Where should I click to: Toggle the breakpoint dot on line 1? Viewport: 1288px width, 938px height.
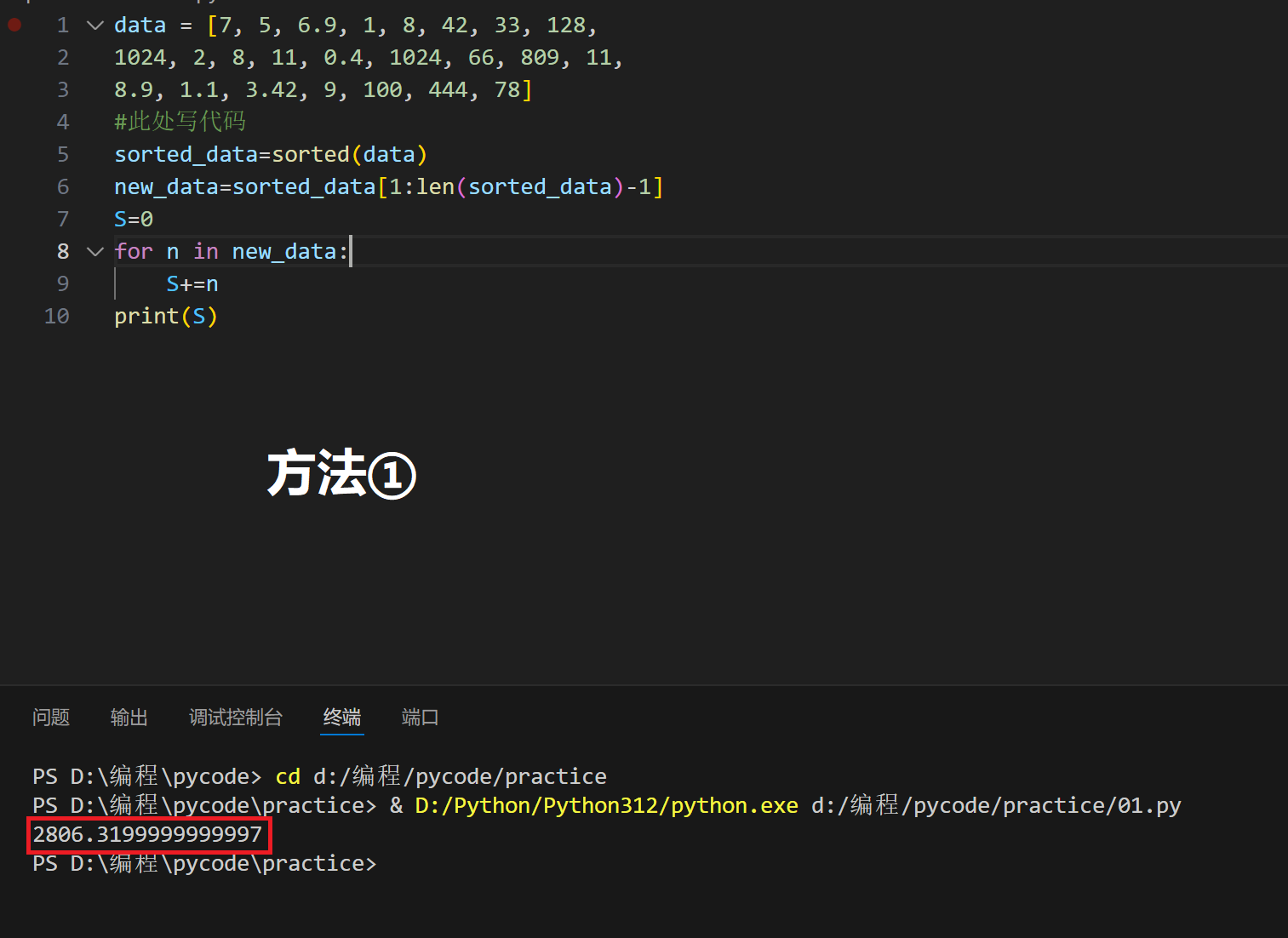click(x=14, y=25)
